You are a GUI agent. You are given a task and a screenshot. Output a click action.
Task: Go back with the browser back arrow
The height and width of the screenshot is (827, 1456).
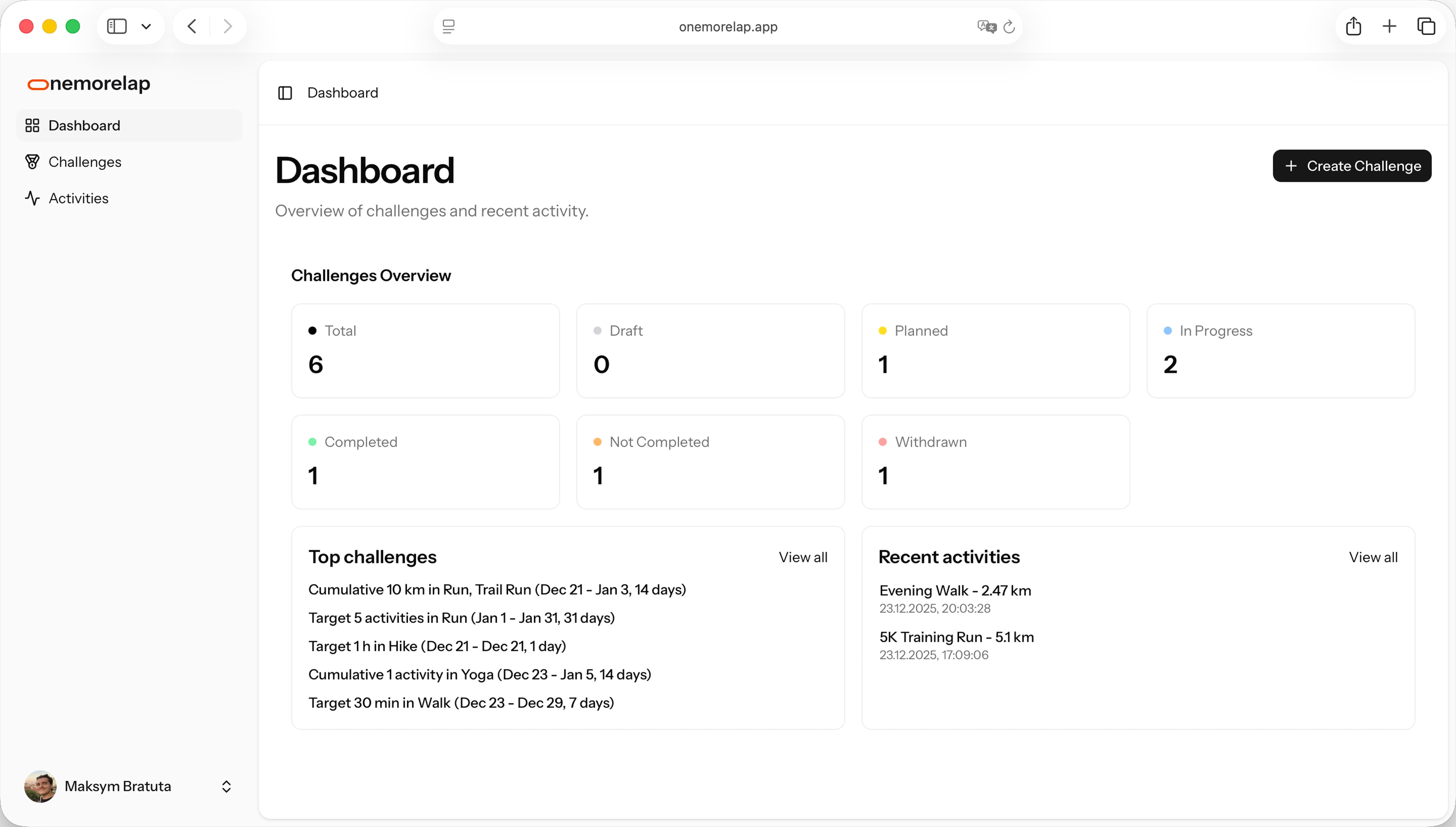click(192, 26)
